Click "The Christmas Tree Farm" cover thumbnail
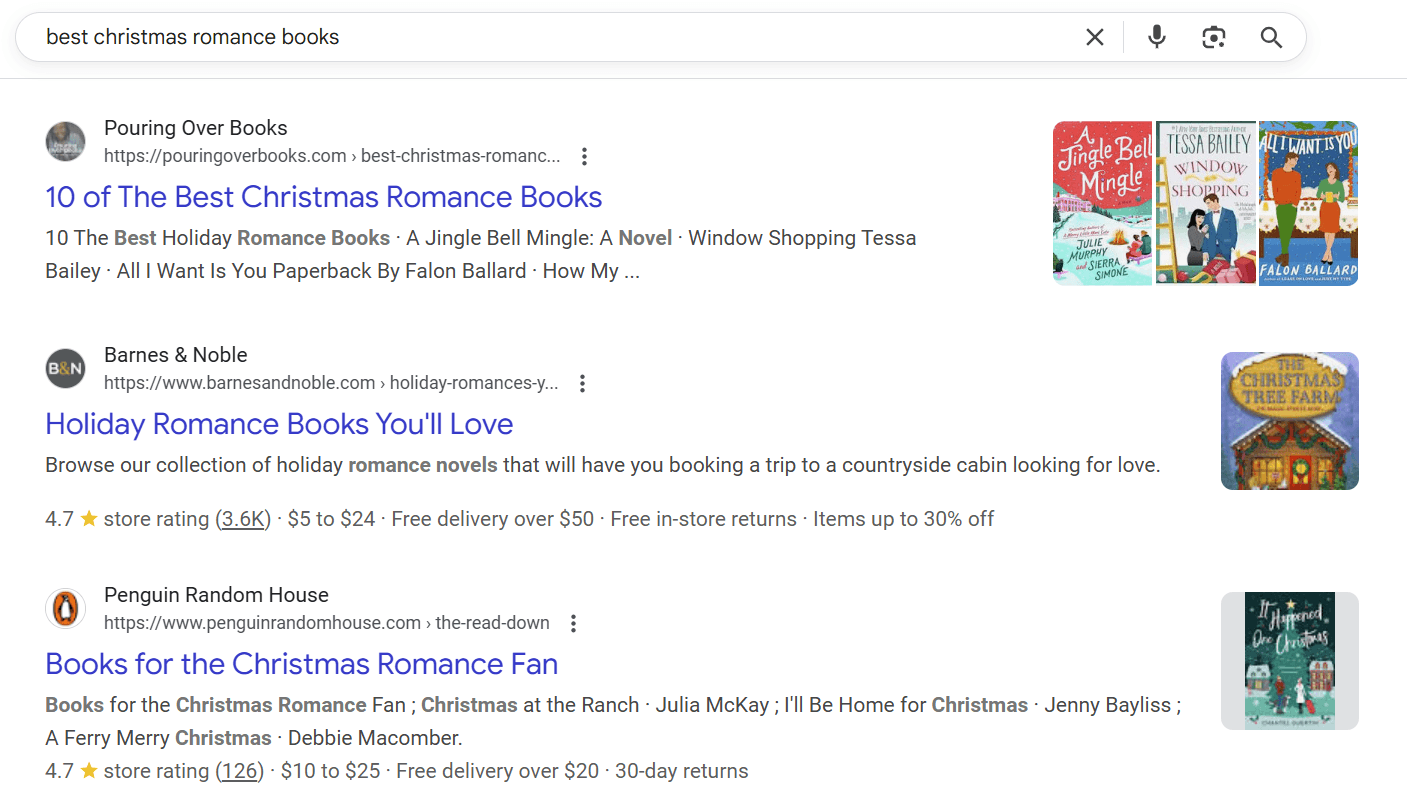This screenshot has height=800, width=1407. (1289, 420)
